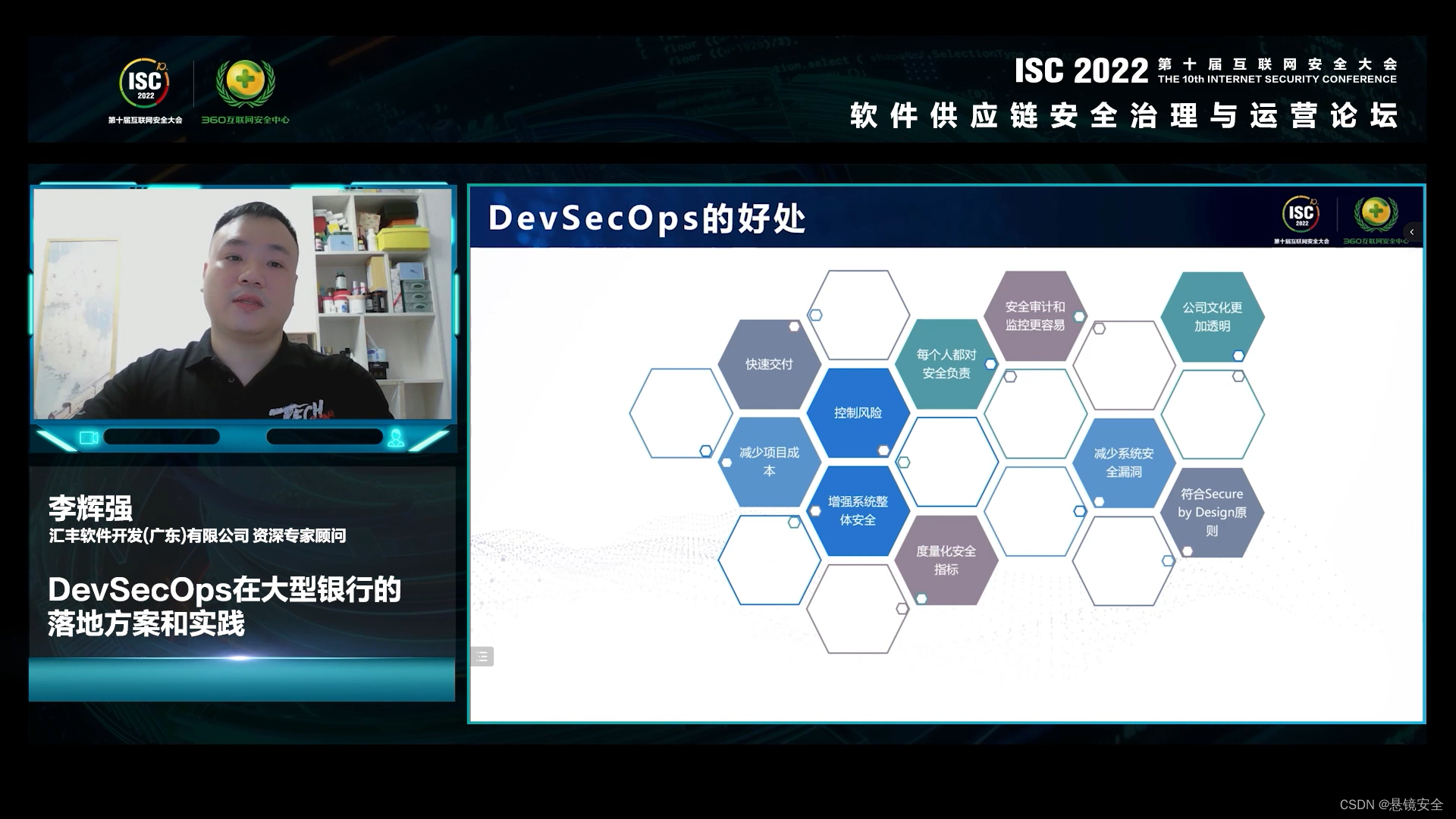Click the video camera icon under speaker feed

pos(89,438)
